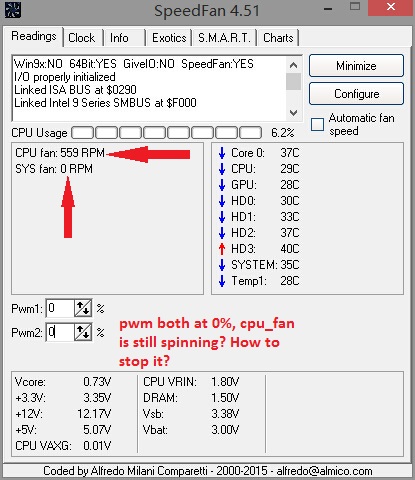This screenshot has height=480, width=415.
Task: Click inside the Pwm1 value field
Action: [x=60, y=308]
